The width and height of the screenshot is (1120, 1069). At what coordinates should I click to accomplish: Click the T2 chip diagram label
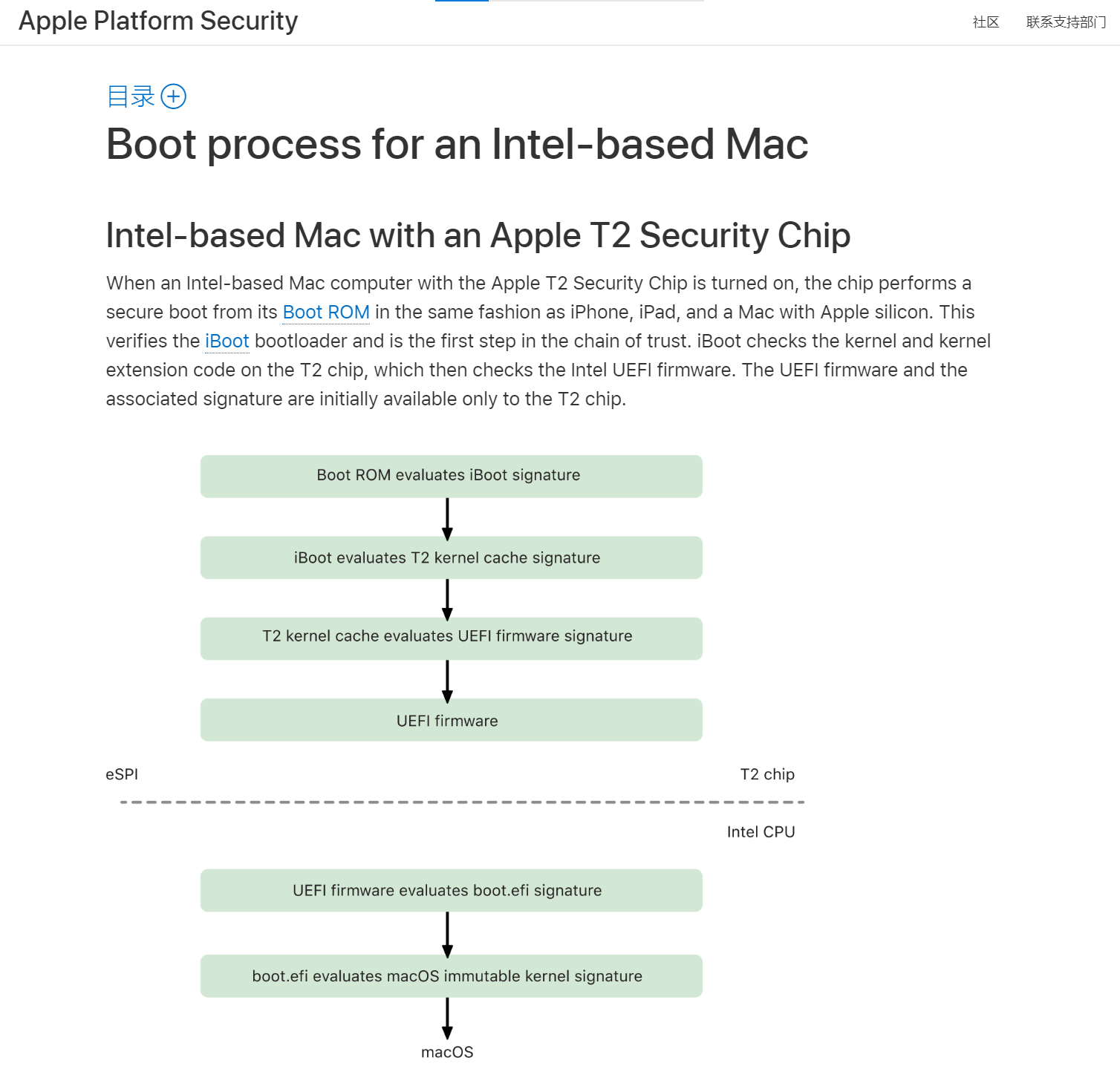coord(767,774)
